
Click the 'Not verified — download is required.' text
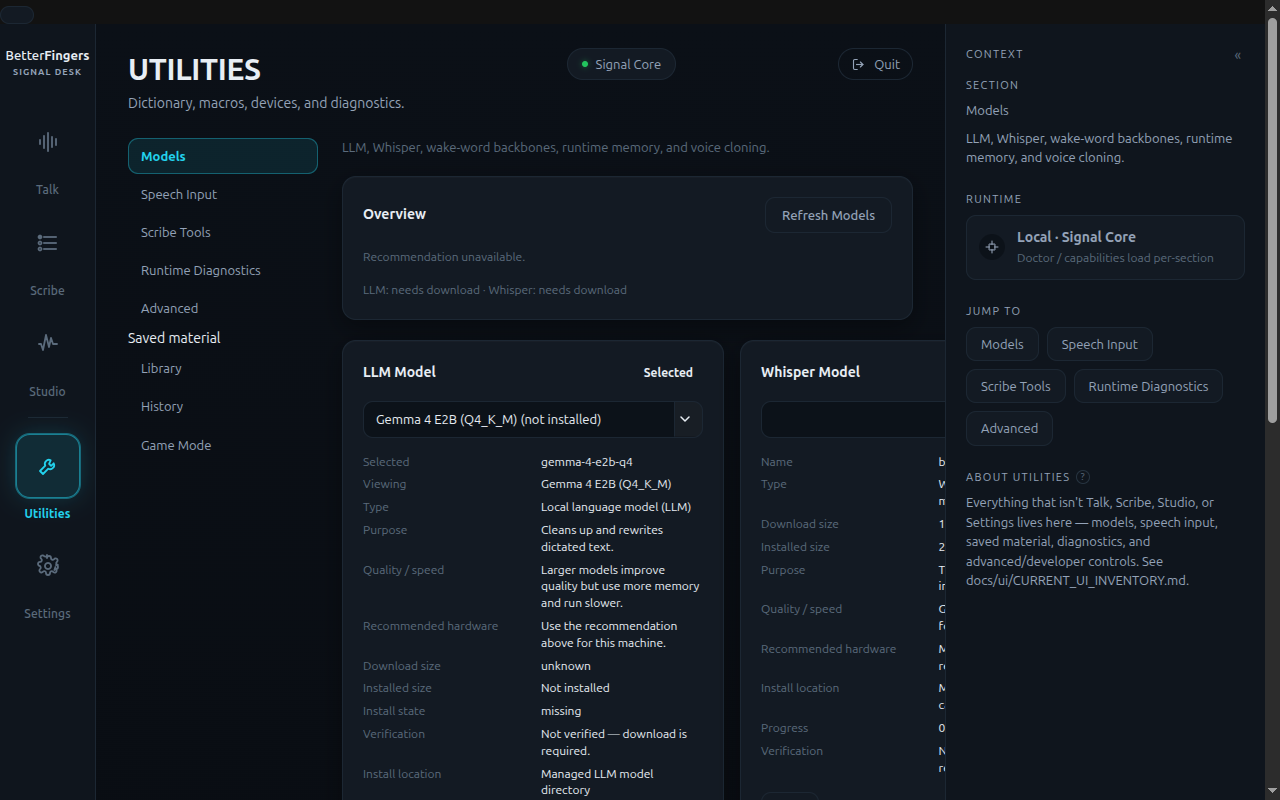pyautogui.click(x=614, y=742)
